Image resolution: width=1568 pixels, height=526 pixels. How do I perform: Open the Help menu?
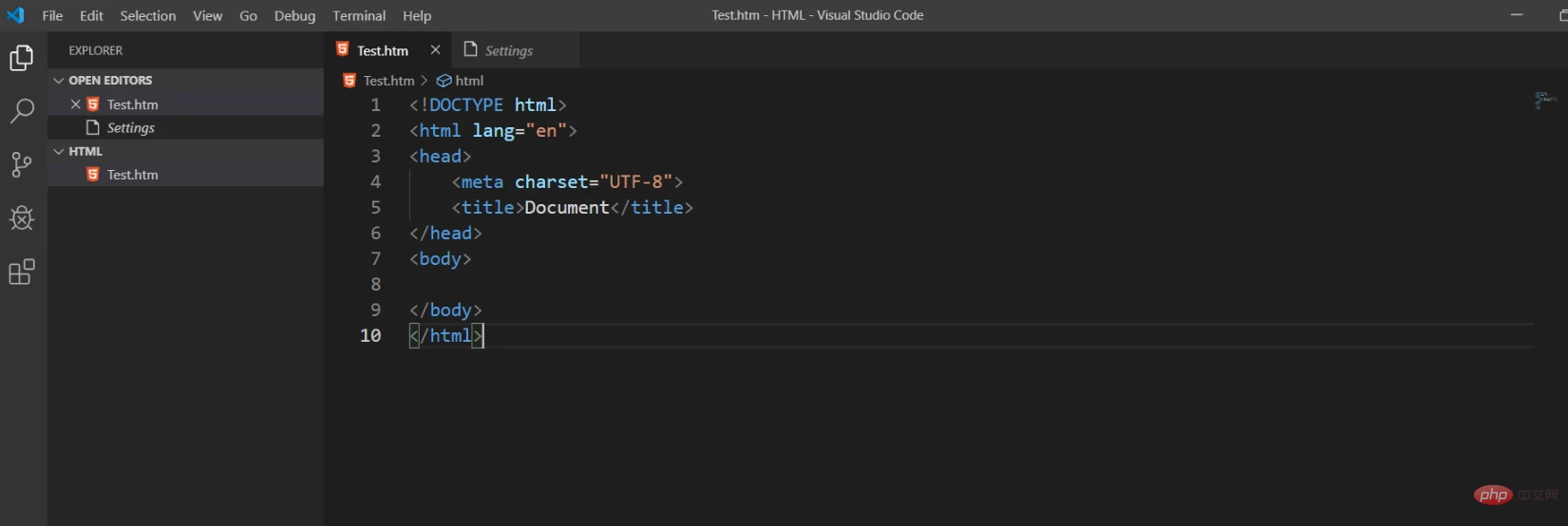click(417, 15)
